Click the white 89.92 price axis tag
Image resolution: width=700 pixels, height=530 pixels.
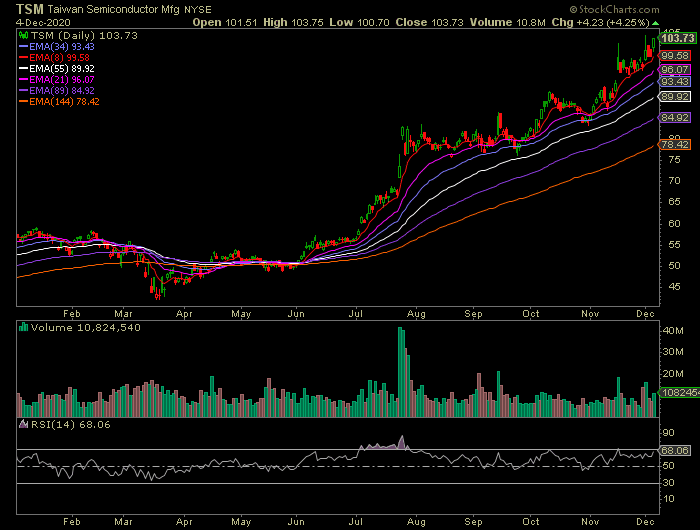tap(675, 97)
